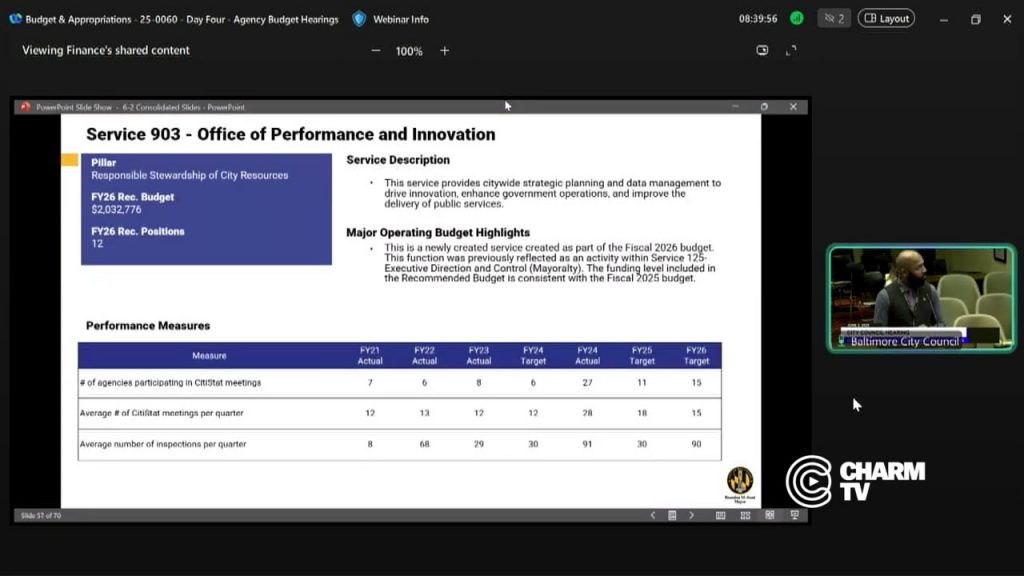Go to previous slide arrow in PowerPoint

pos(652,515)
